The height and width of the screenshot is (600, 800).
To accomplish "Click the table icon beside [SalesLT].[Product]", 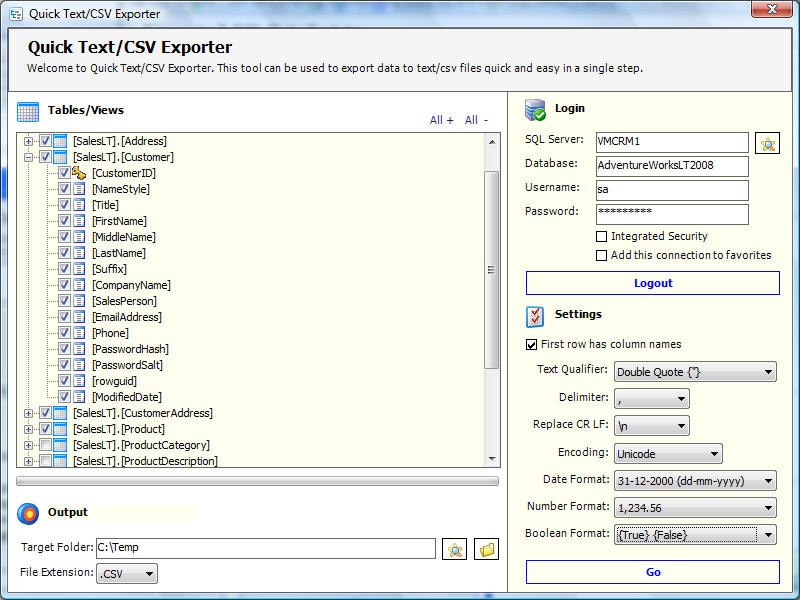I will pos(60,429).
